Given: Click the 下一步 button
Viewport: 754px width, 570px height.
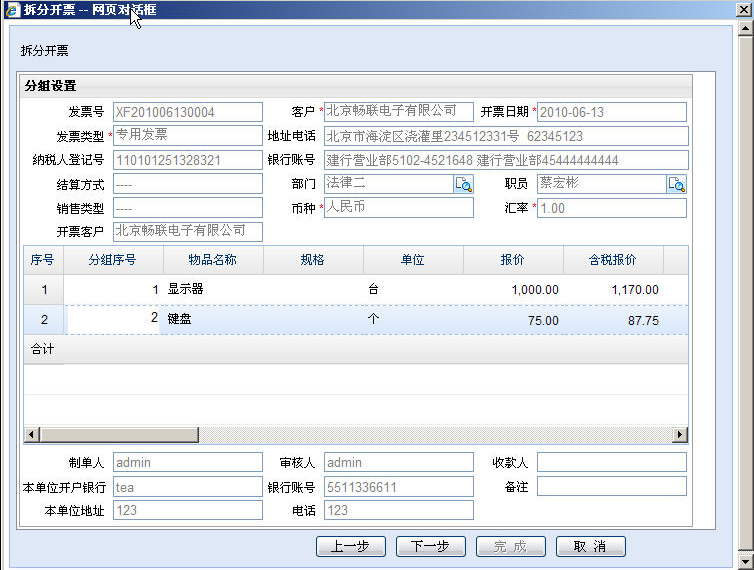Looking at the screenshot, I should point(430,546).
